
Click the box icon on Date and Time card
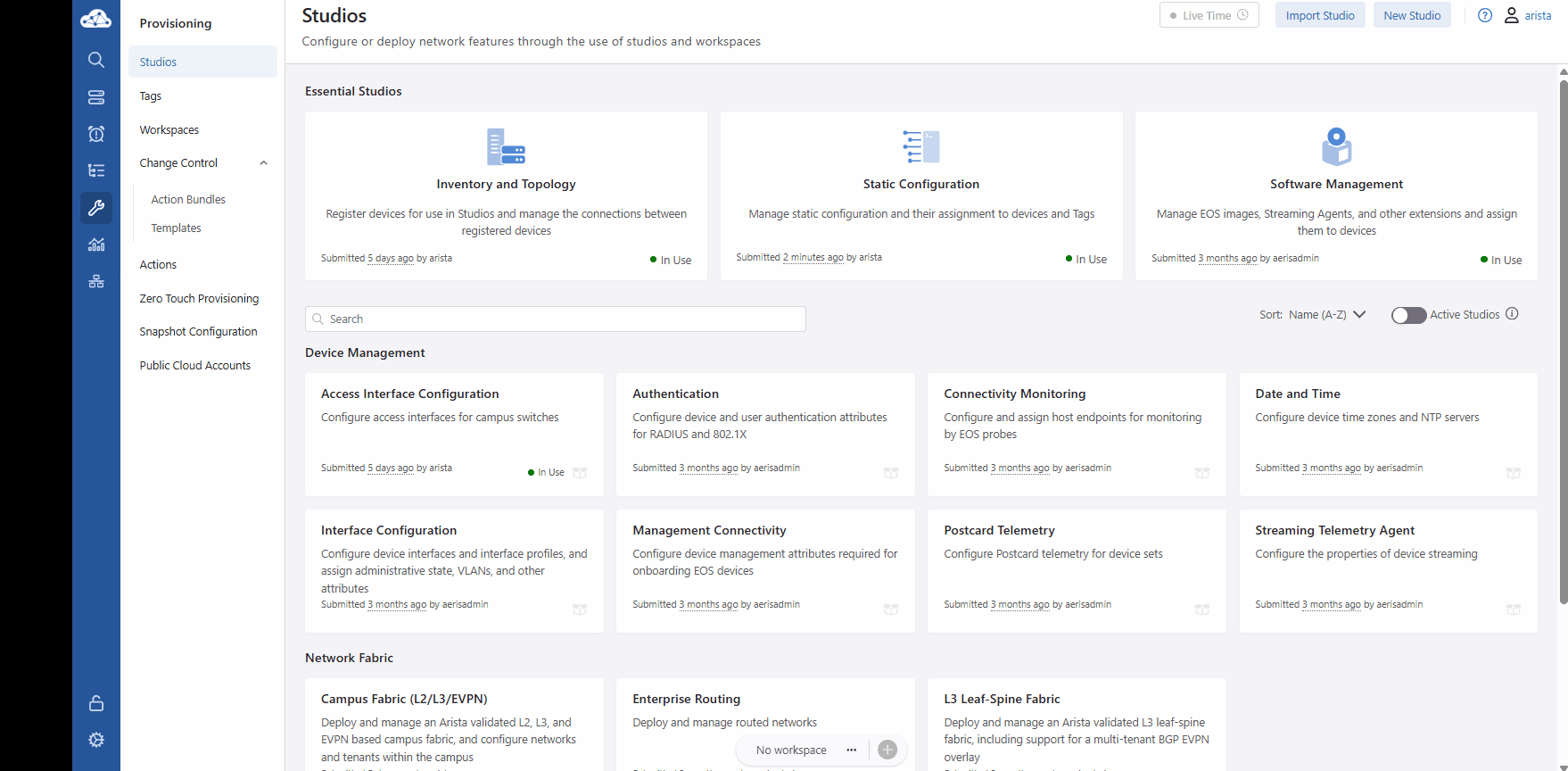1514,473
